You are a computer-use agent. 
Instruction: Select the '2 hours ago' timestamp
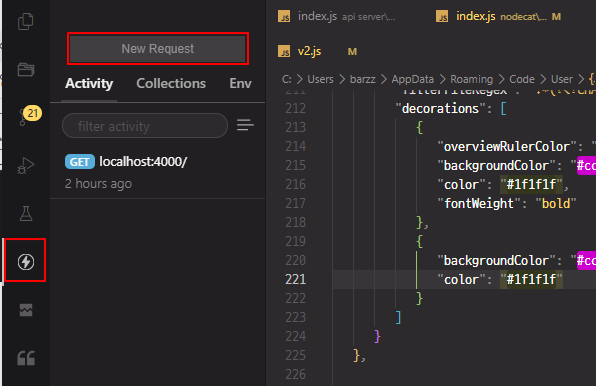pyautogui.click(x=98, y=184)
